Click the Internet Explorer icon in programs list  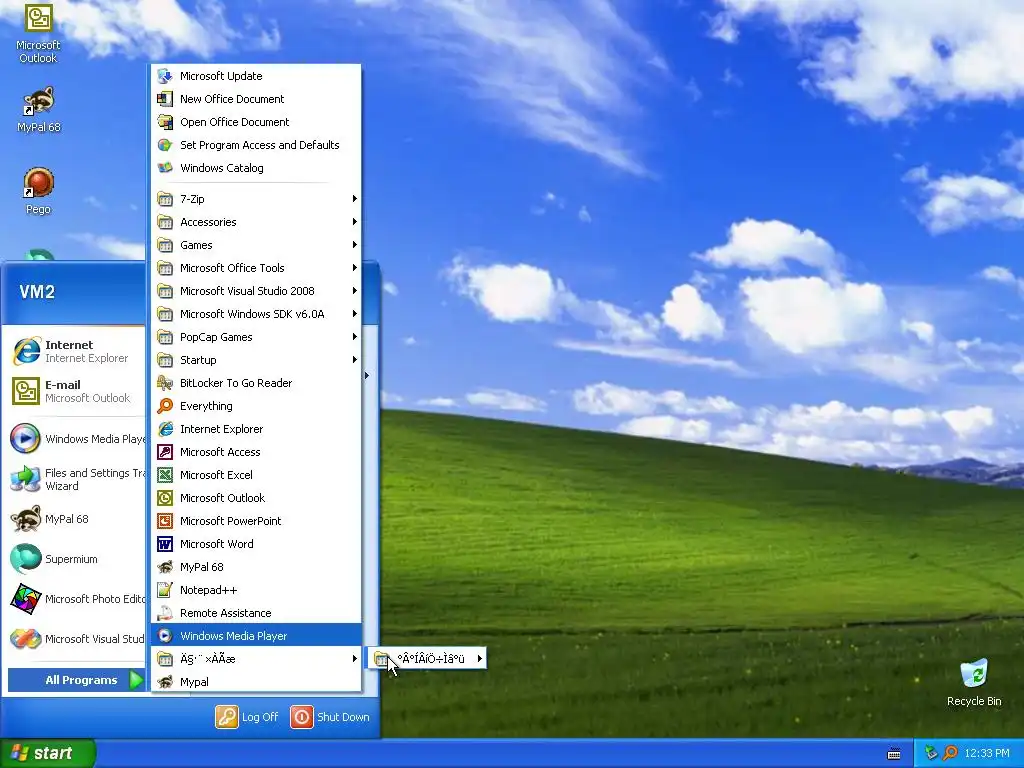[165, 429]
